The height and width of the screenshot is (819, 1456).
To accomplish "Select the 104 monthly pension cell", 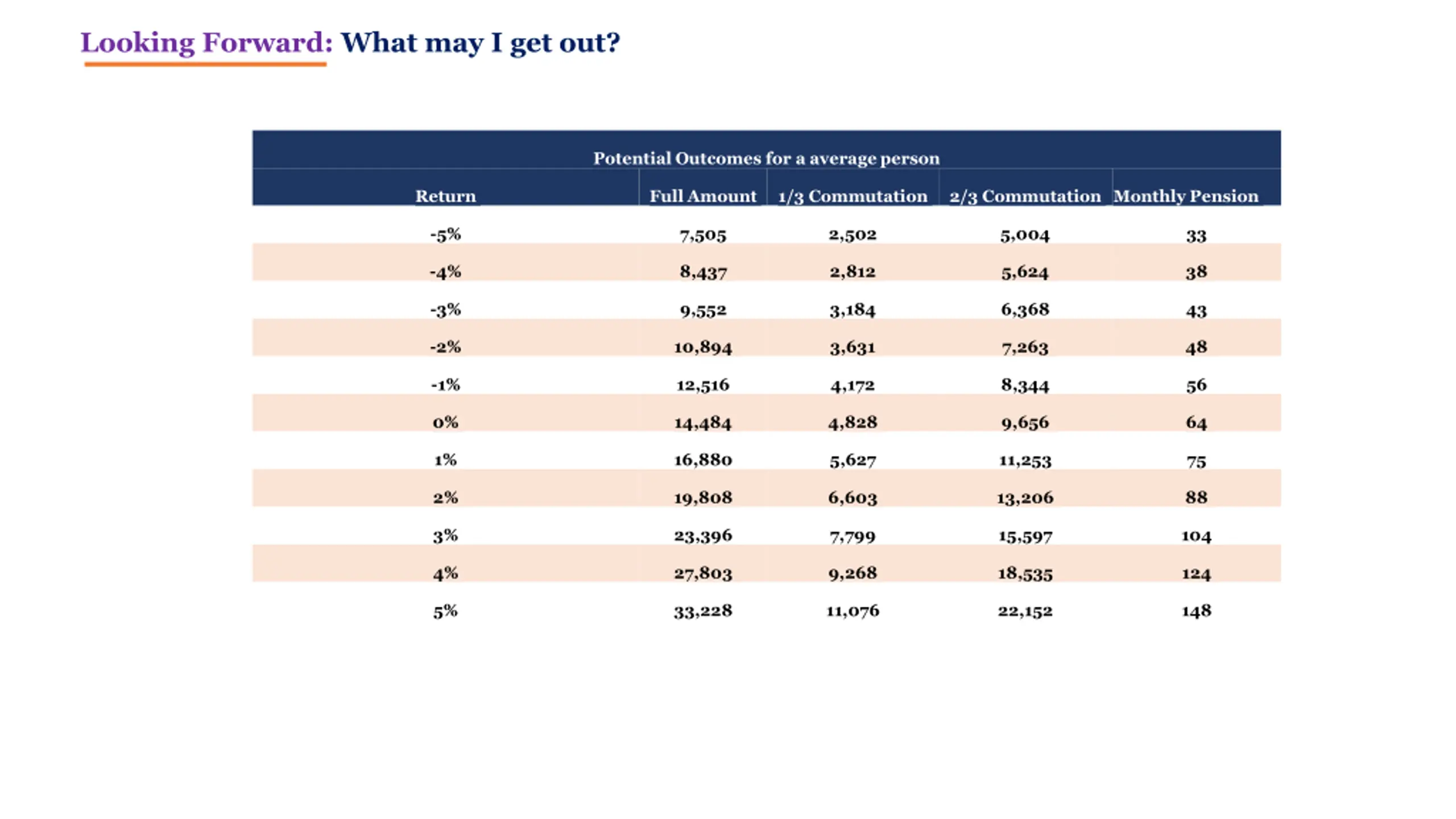I will point(1196,536).
